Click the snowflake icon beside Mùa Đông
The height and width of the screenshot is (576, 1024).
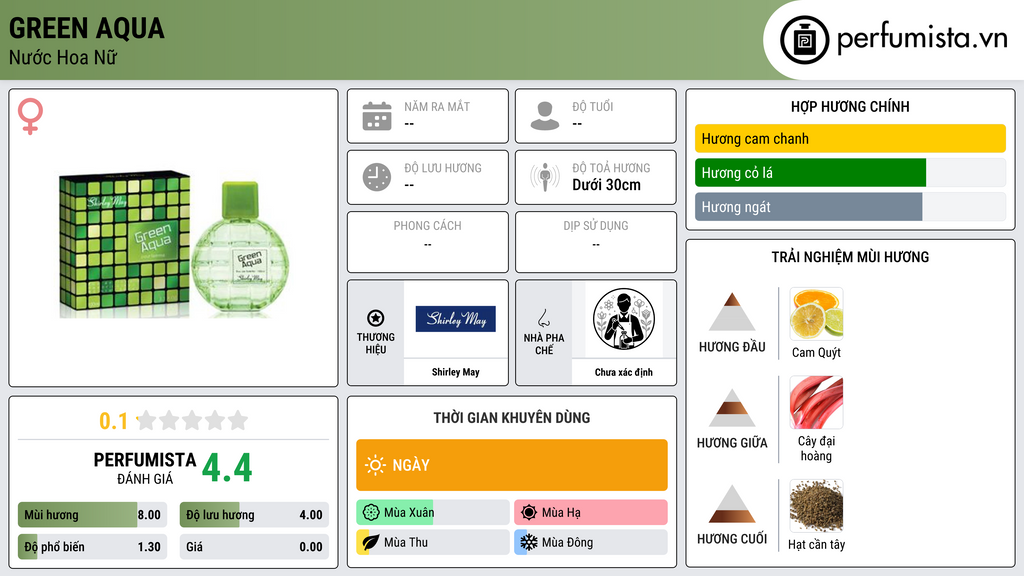(529, 542)
